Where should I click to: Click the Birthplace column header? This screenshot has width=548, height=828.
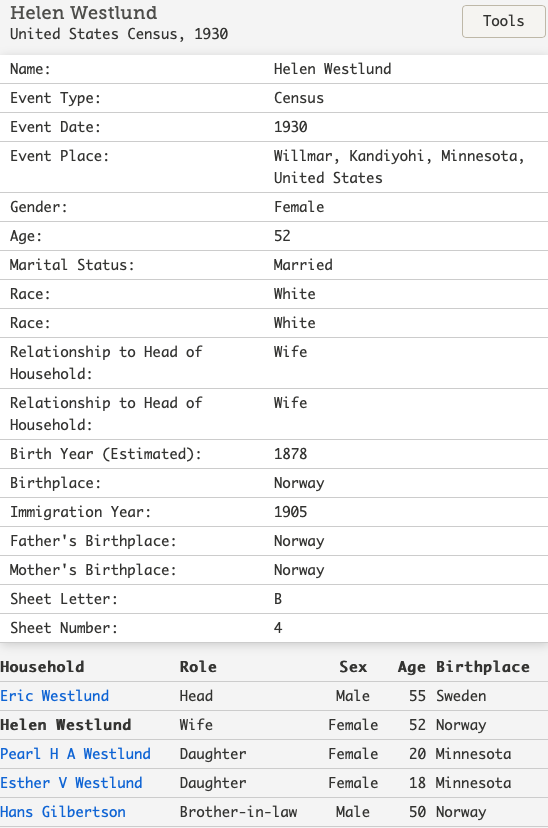coord(483,667)
